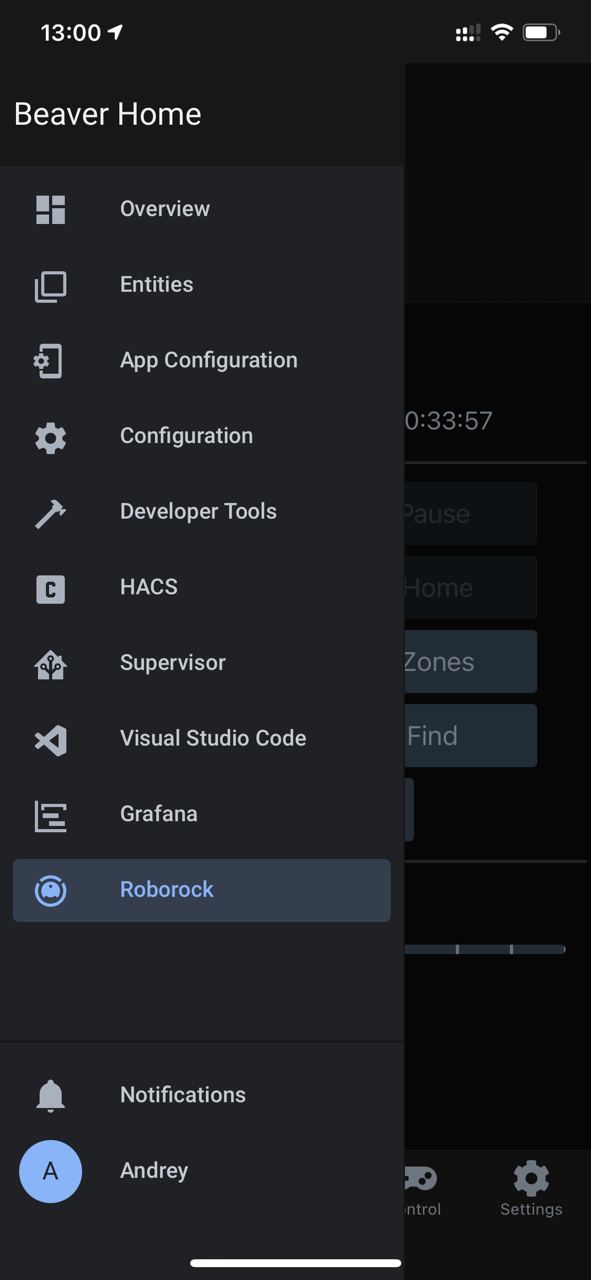This screenshot has width=591, height=1280.
Task: Switch to the Settings tab
Action: coord(531,1189)
